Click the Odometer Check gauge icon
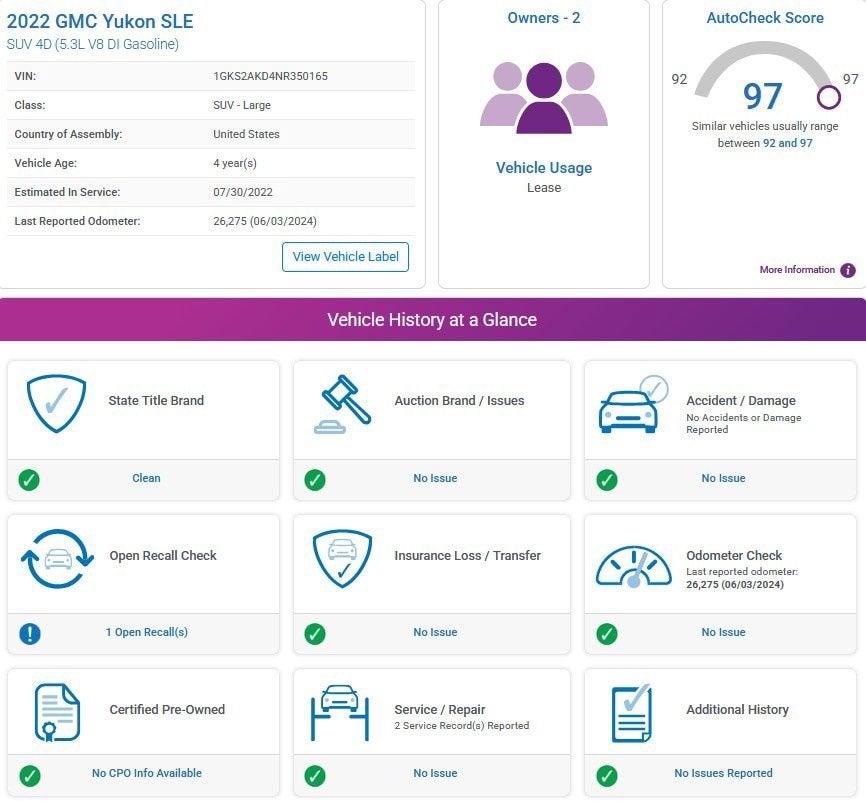Viewport: 866px width, 801px height. click(634, 566)
